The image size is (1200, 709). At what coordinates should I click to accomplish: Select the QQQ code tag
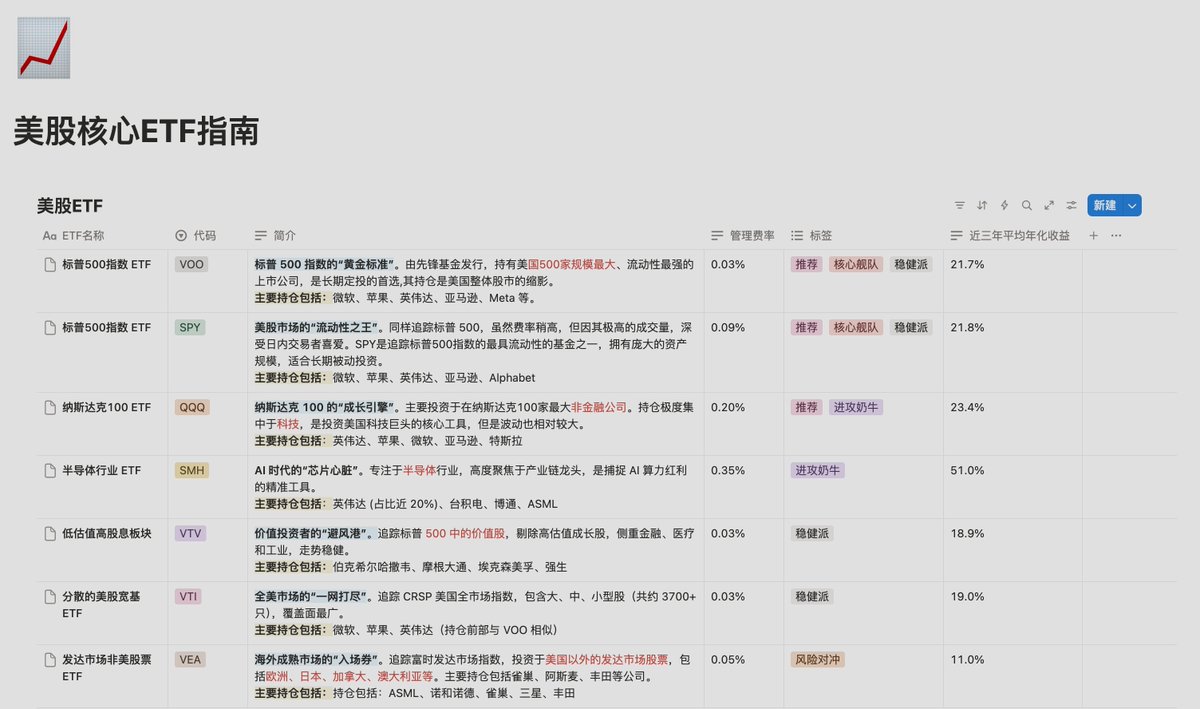(192, 407)
